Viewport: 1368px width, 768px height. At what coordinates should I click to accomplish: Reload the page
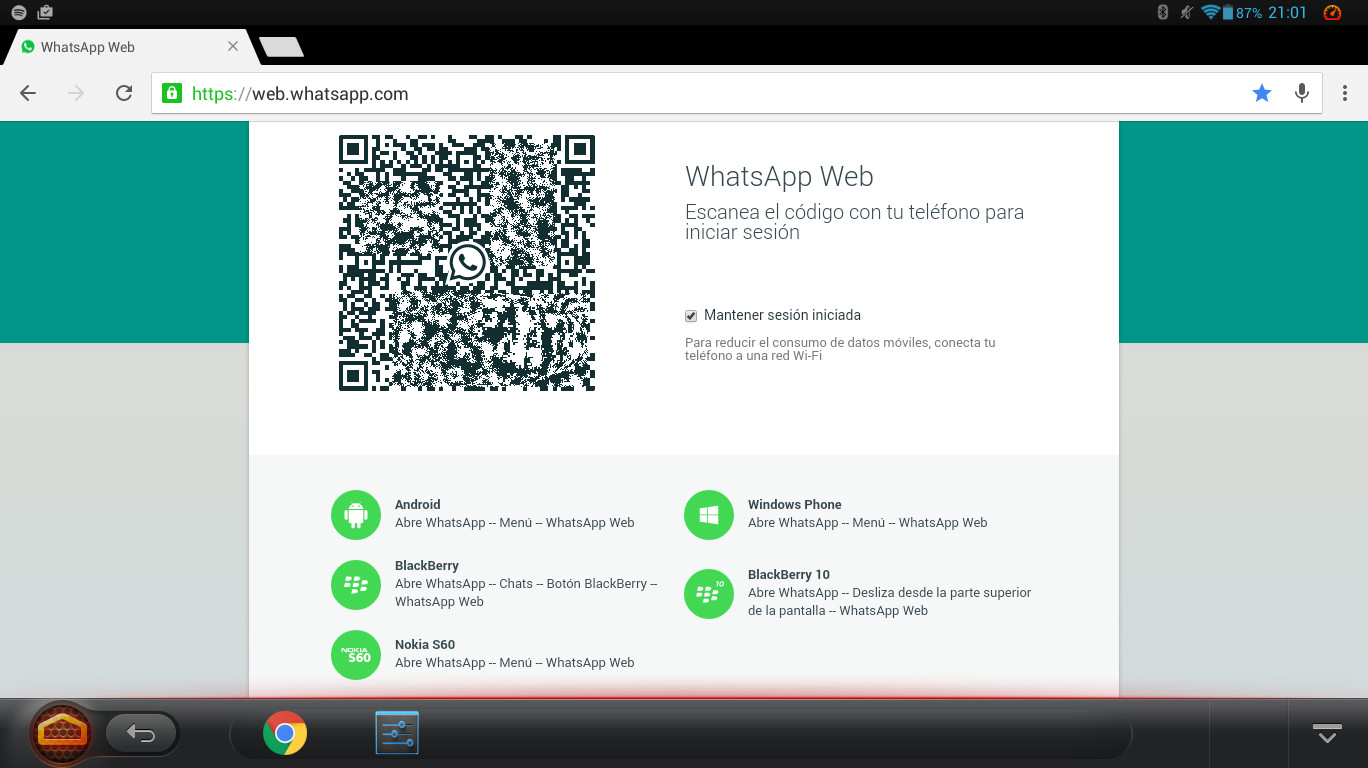click(x=124, y=93)
